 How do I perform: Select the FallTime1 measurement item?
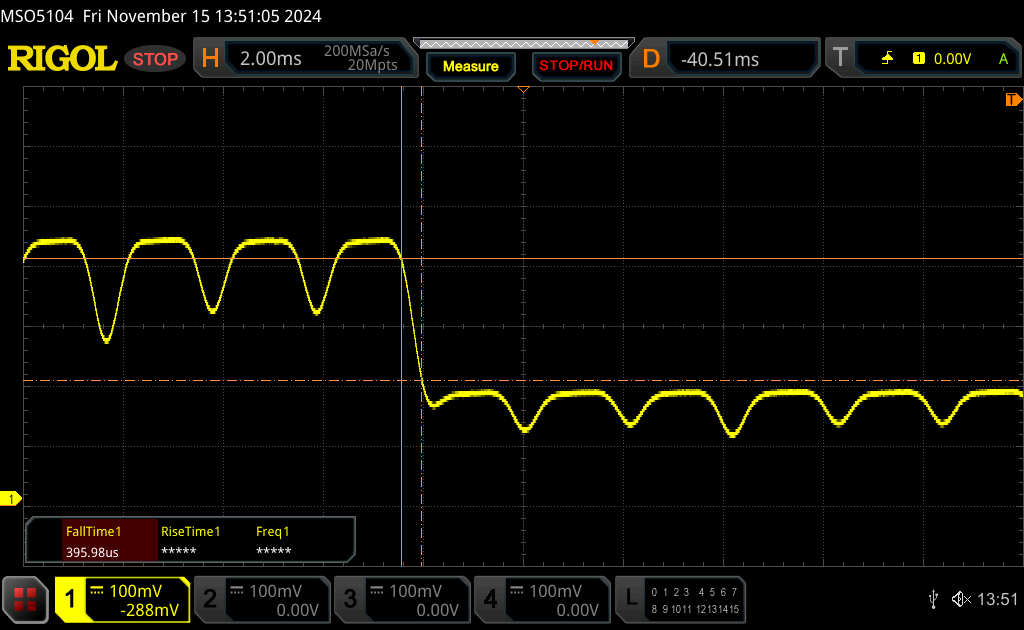93,541
